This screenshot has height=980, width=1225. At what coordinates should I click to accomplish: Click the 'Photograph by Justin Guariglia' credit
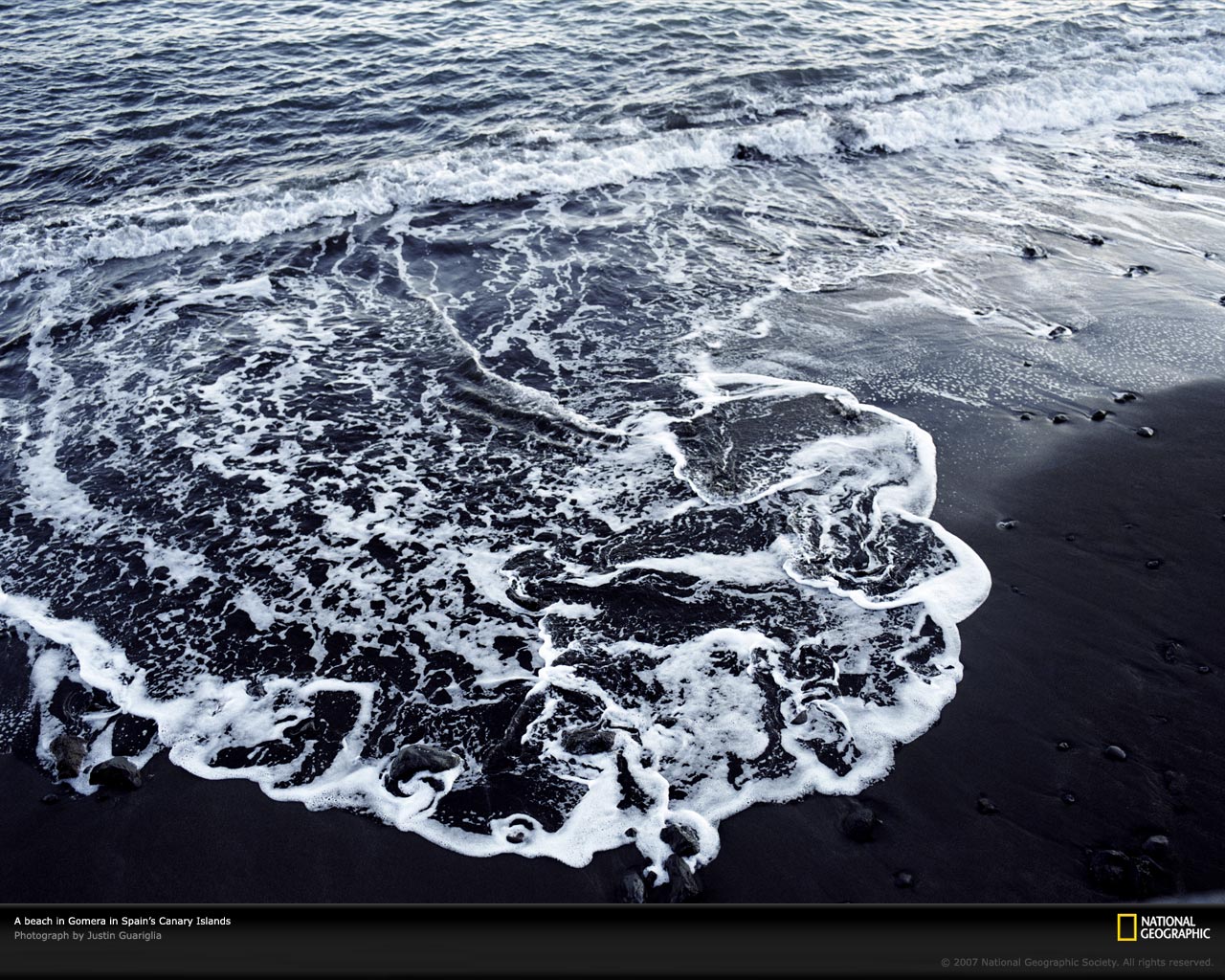(87, 936)
